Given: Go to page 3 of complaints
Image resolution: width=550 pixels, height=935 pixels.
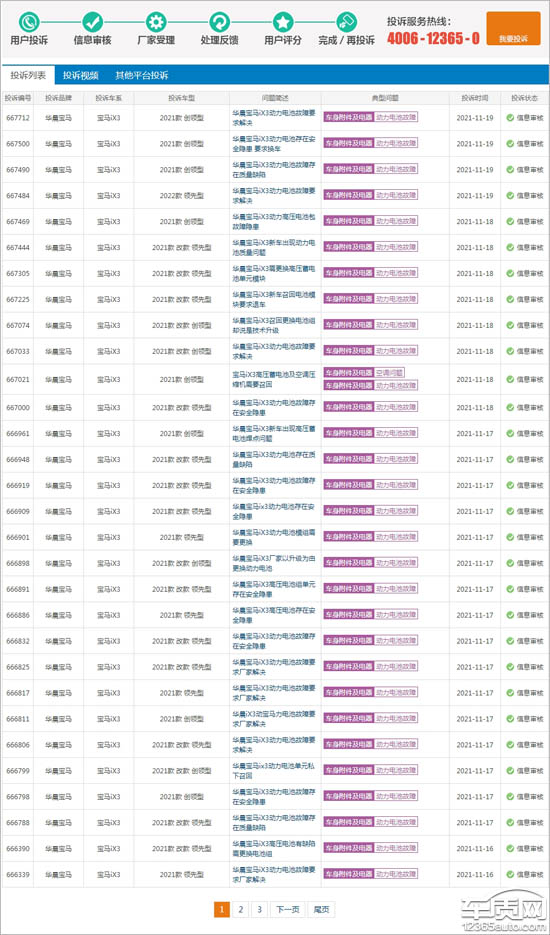Looking at the screenshot, I should 259,909.
